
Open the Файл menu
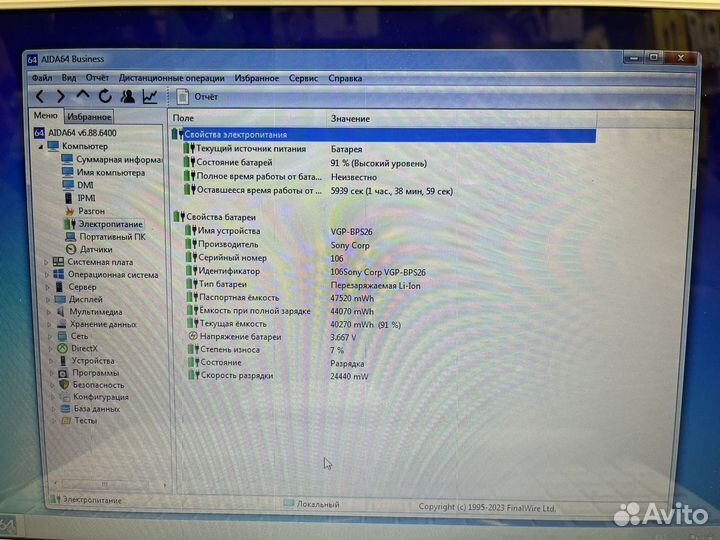pyautogui.click(x=42, y=78)
